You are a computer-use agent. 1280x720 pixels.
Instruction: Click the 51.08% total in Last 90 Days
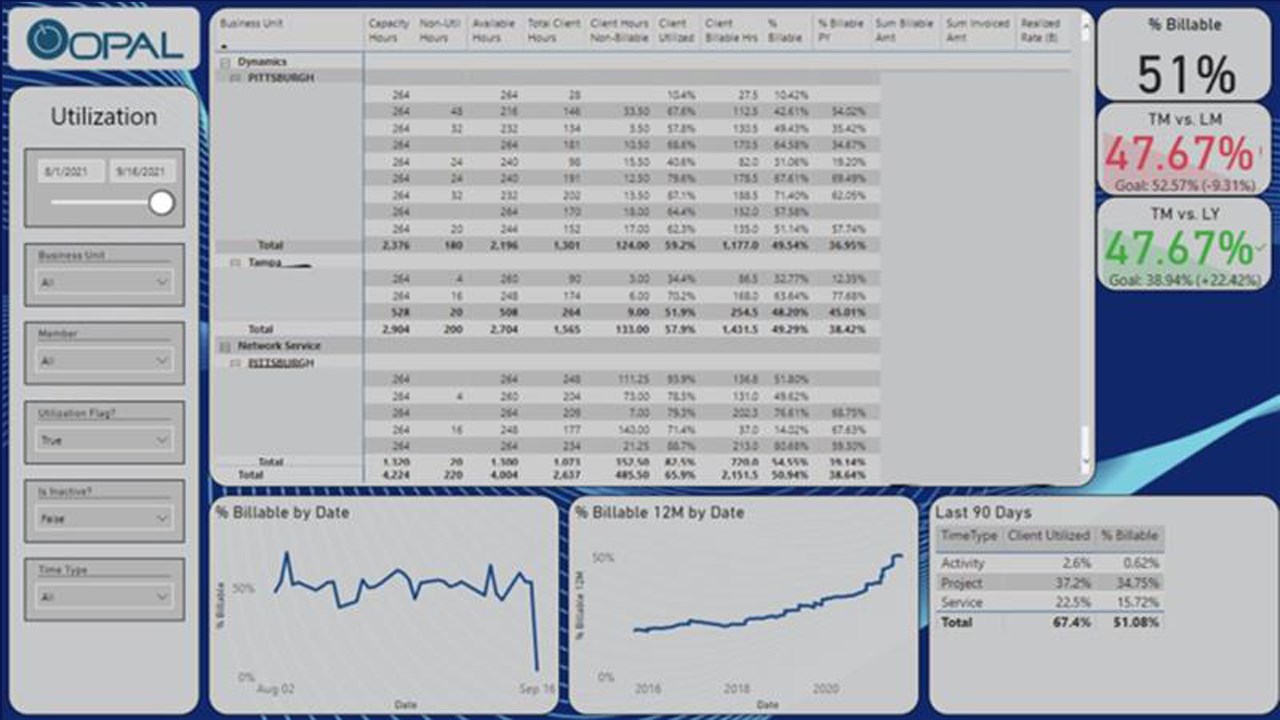1136,622
